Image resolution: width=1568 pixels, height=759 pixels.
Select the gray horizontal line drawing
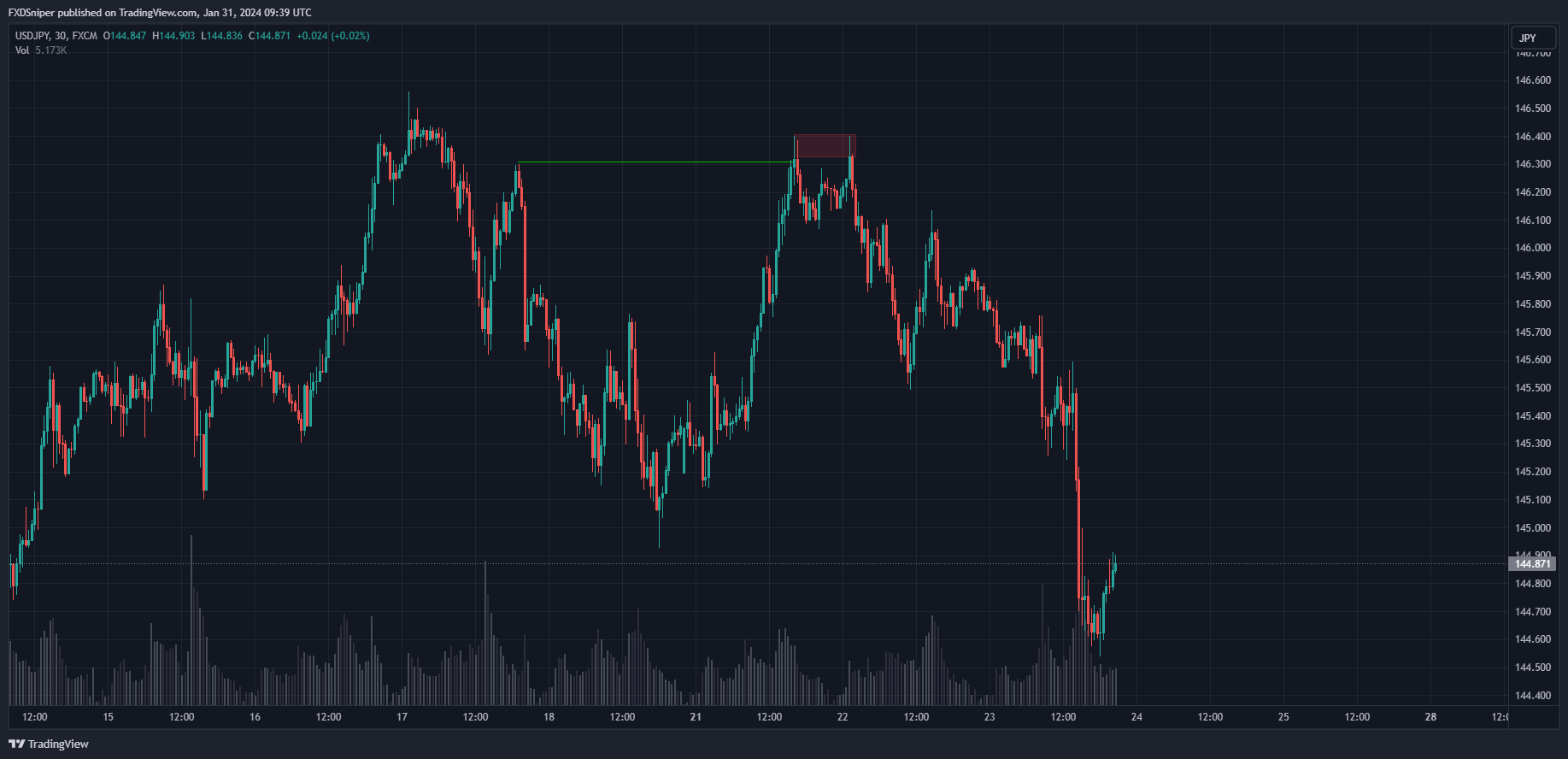pos(655,162)
